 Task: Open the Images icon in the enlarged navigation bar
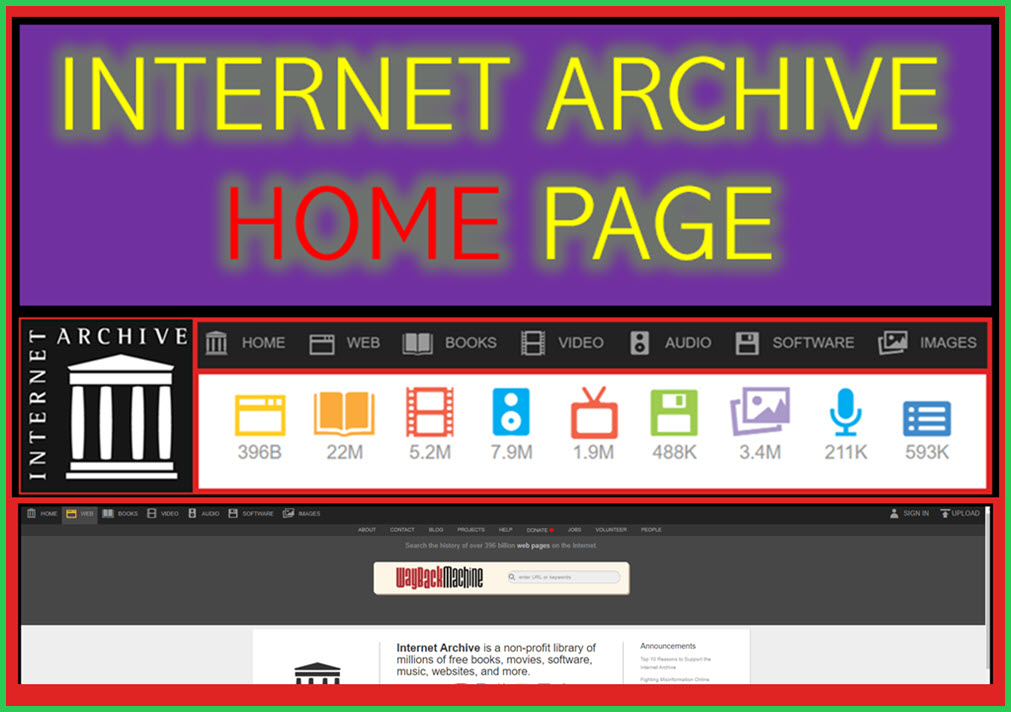892,342
